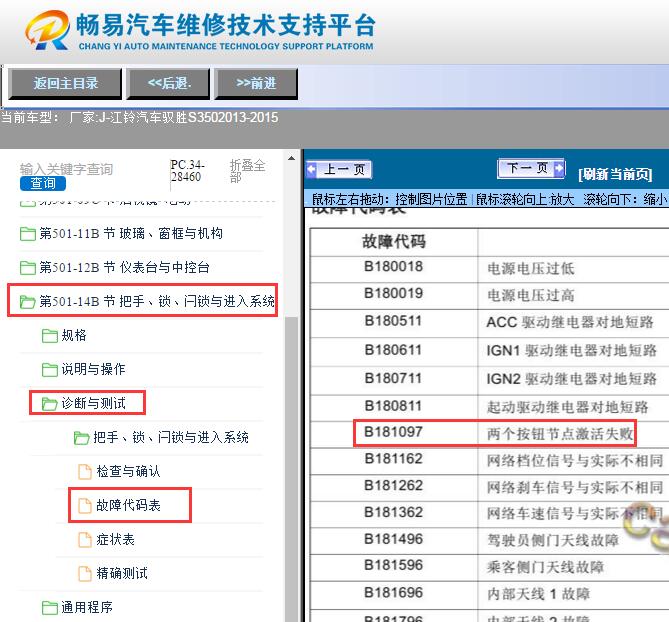Click the blue 查询 search button

(43, 183)
